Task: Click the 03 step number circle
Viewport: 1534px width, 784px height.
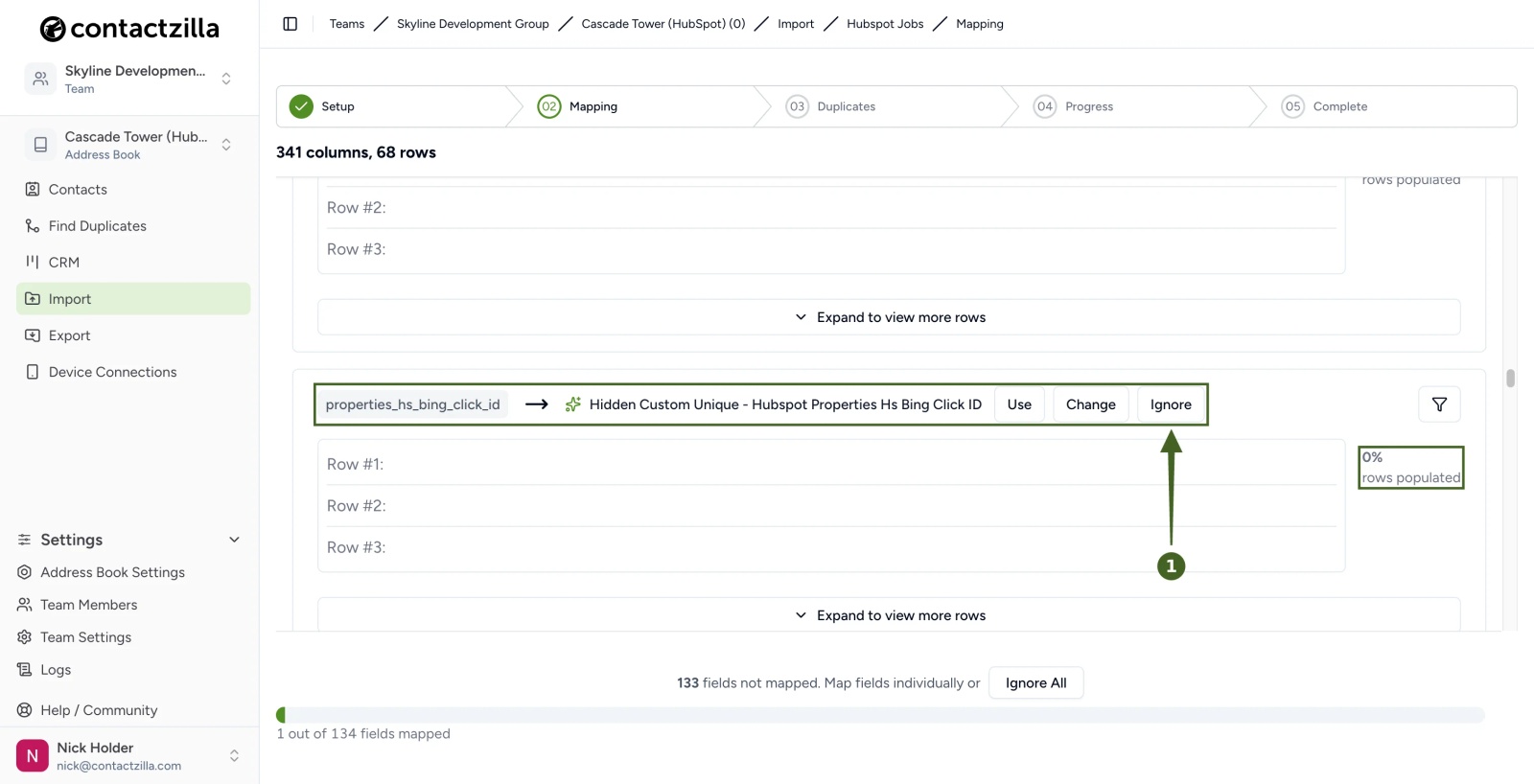Action: coord(797,106)
